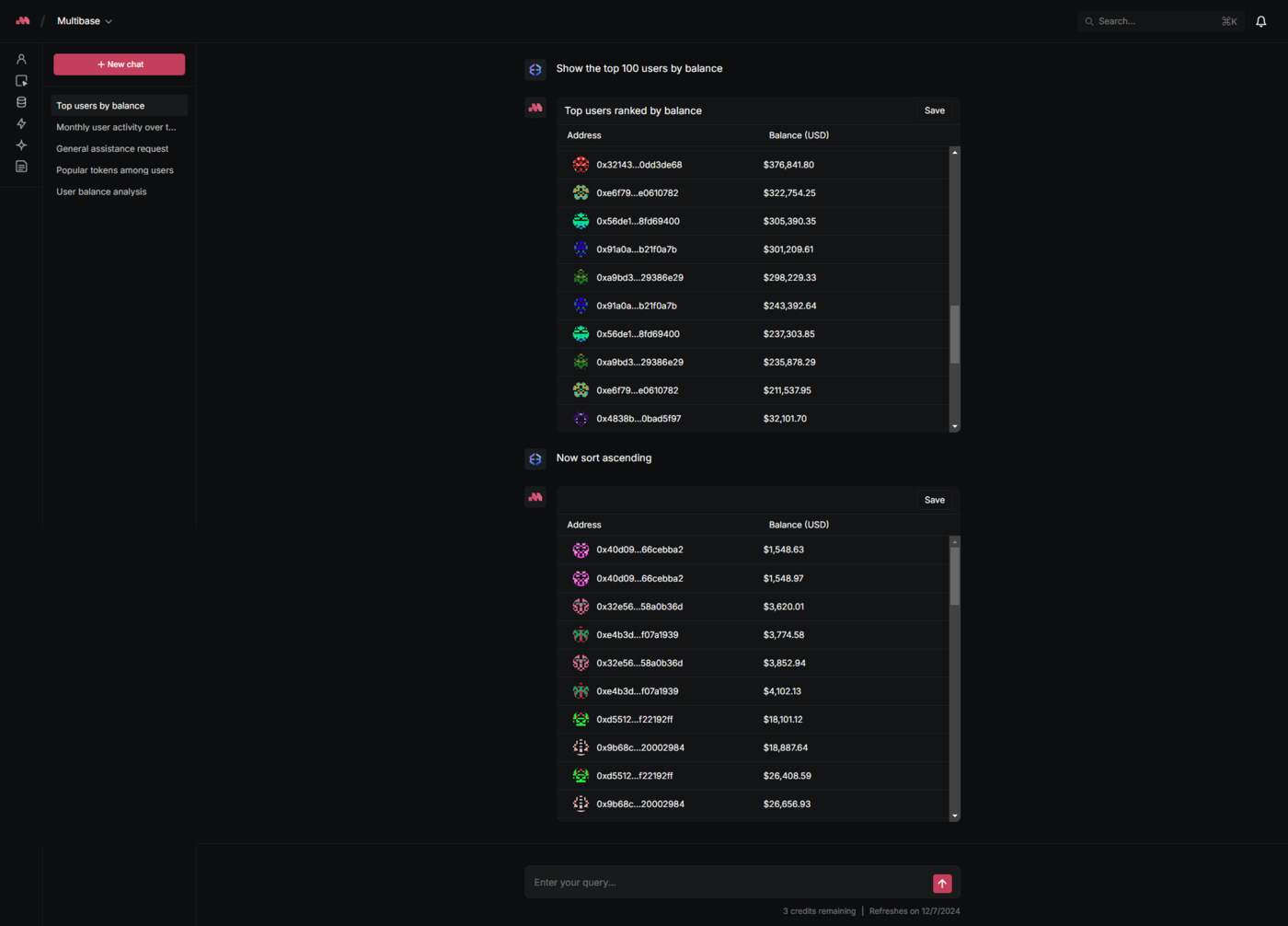The width and height of the screenshot is (1288, 926).
Task: Click the balance value $376,841.80
Action: (x=788, y=165)
